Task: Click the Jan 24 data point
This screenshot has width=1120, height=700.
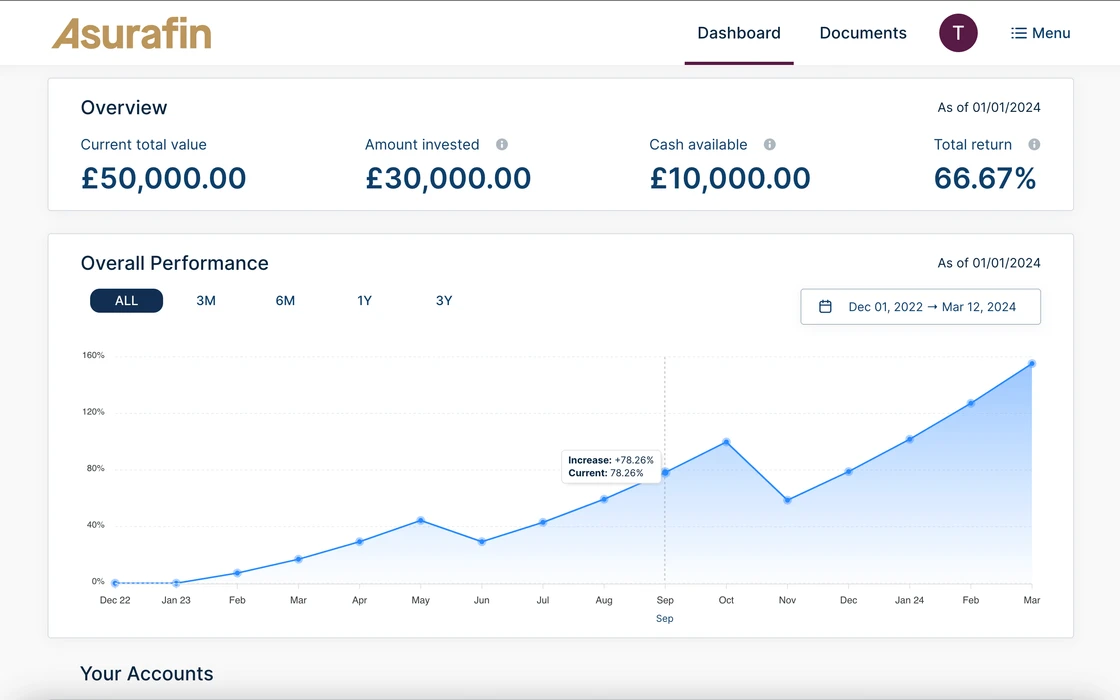Action: [x=909, y=439]
